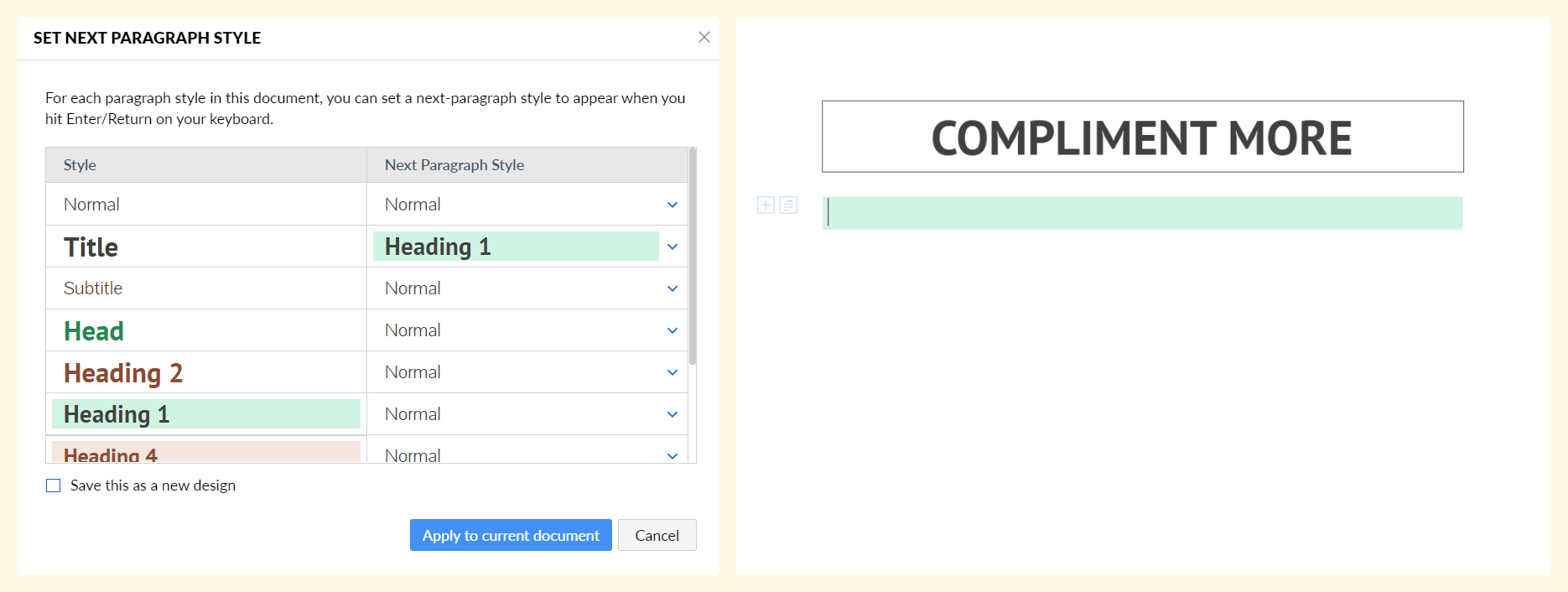Image resolution: width=1568 pixels, height=592 pixels.
Task: Click the plus insert icon beside paragraph
Action: [x=766, y=205]
